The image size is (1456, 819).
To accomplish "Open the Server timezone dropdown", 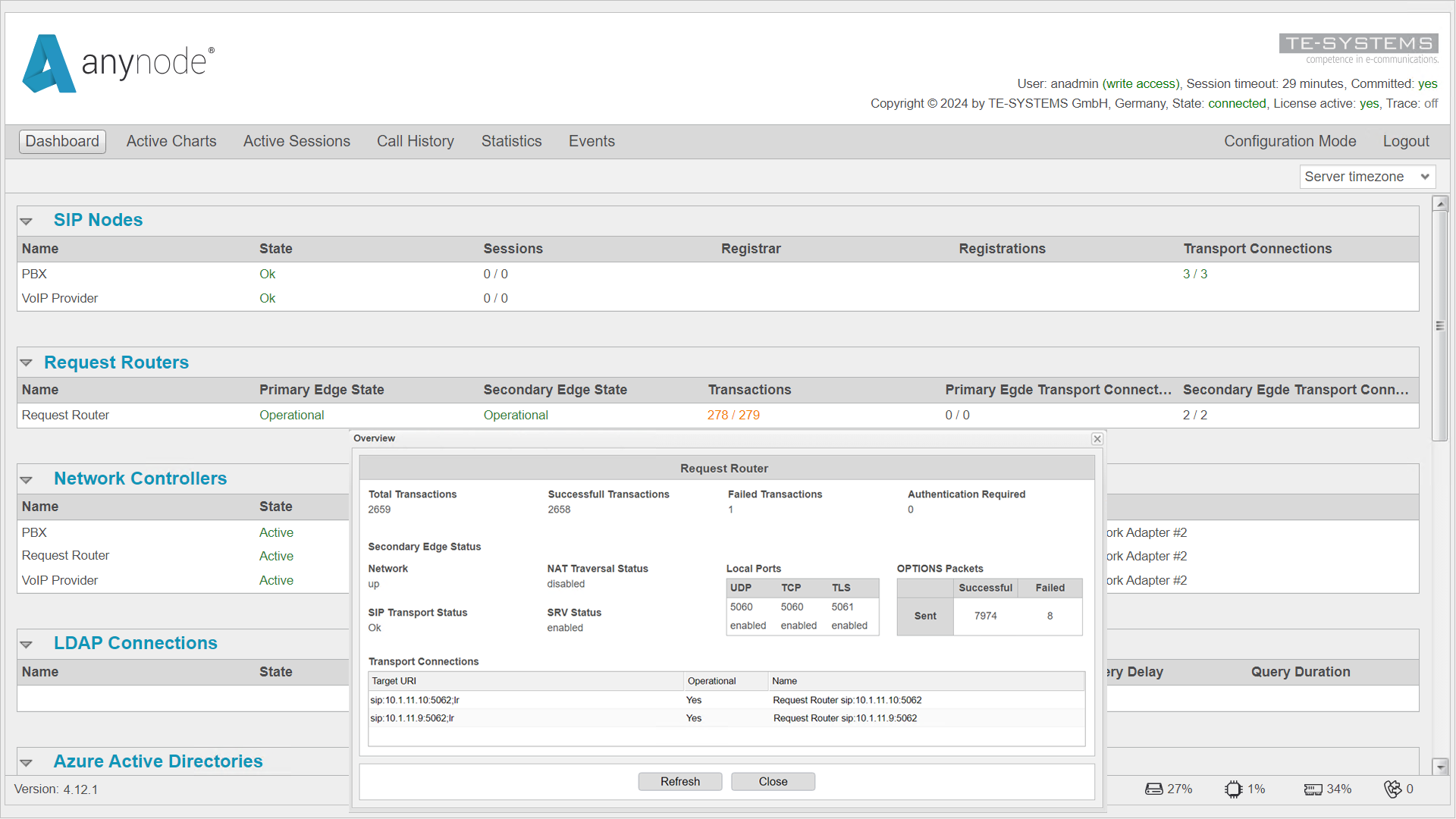I will point(1367,177).
